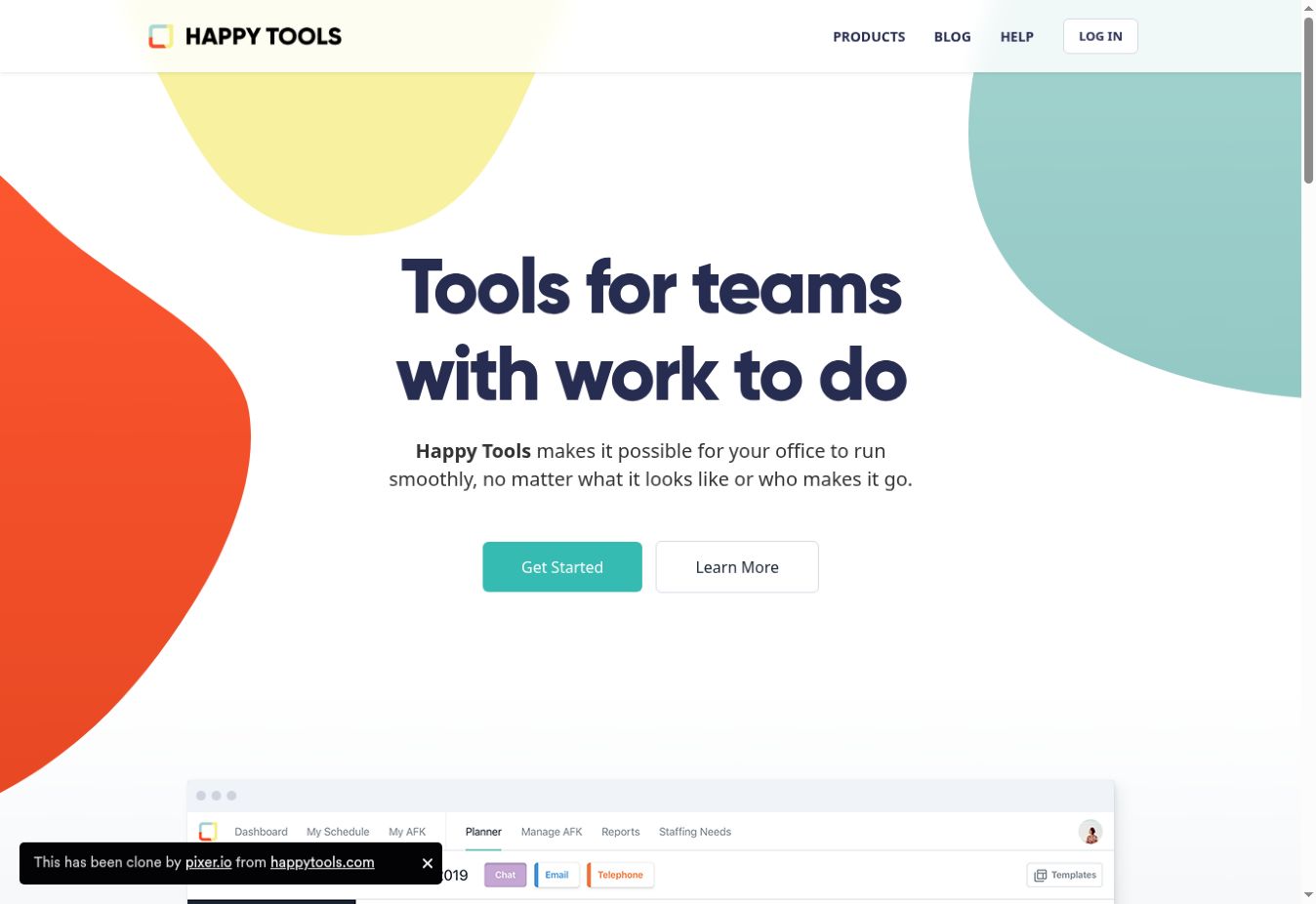This screenshot has width=1316, height=904.
Task: Switch to the Staffing Needs tab
Action: pyautogui.click(x=695, y=832)
